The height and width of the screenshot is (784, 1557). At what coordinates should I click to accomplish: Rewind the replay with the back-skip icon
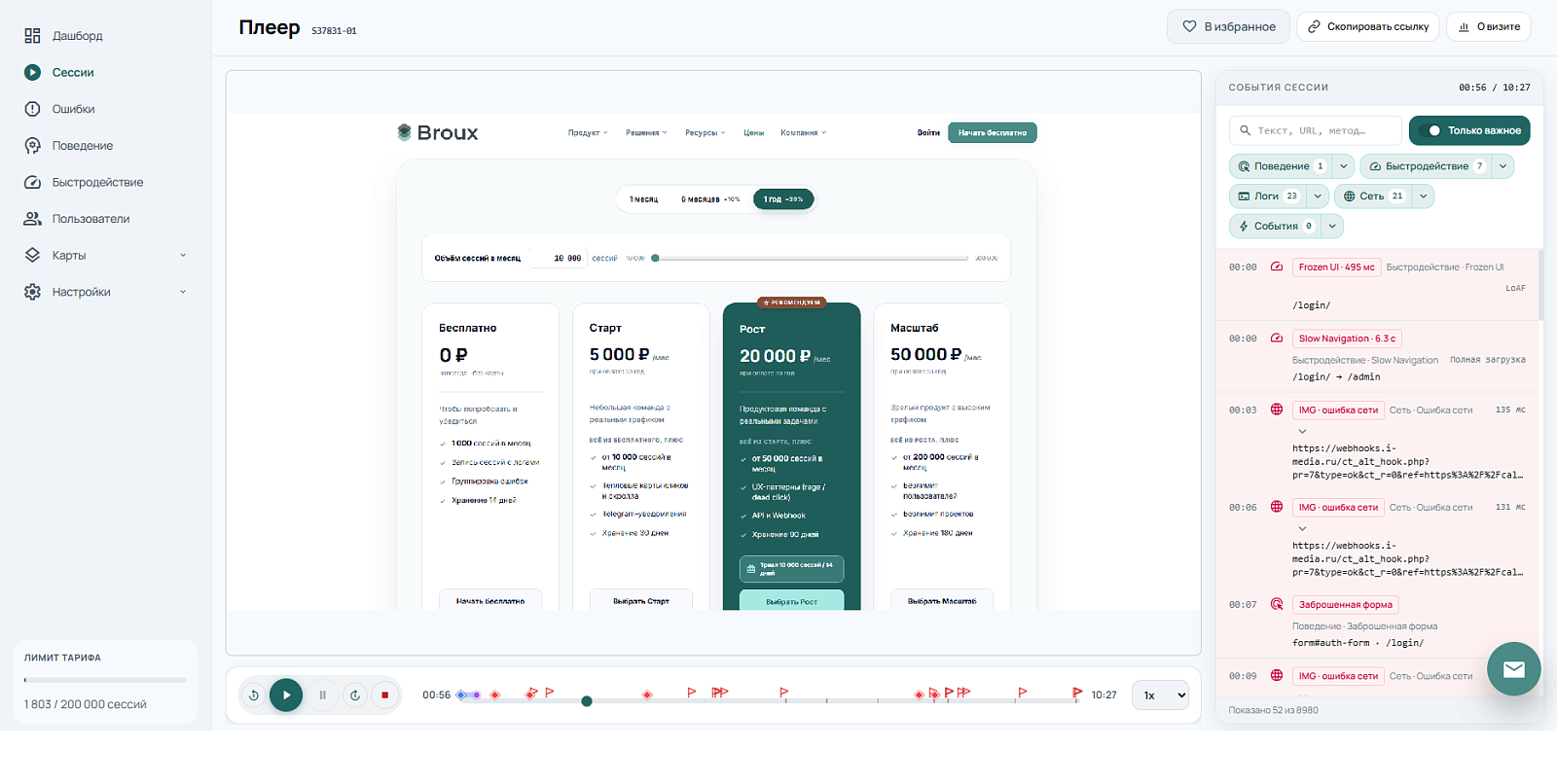[x=254, y=695]
